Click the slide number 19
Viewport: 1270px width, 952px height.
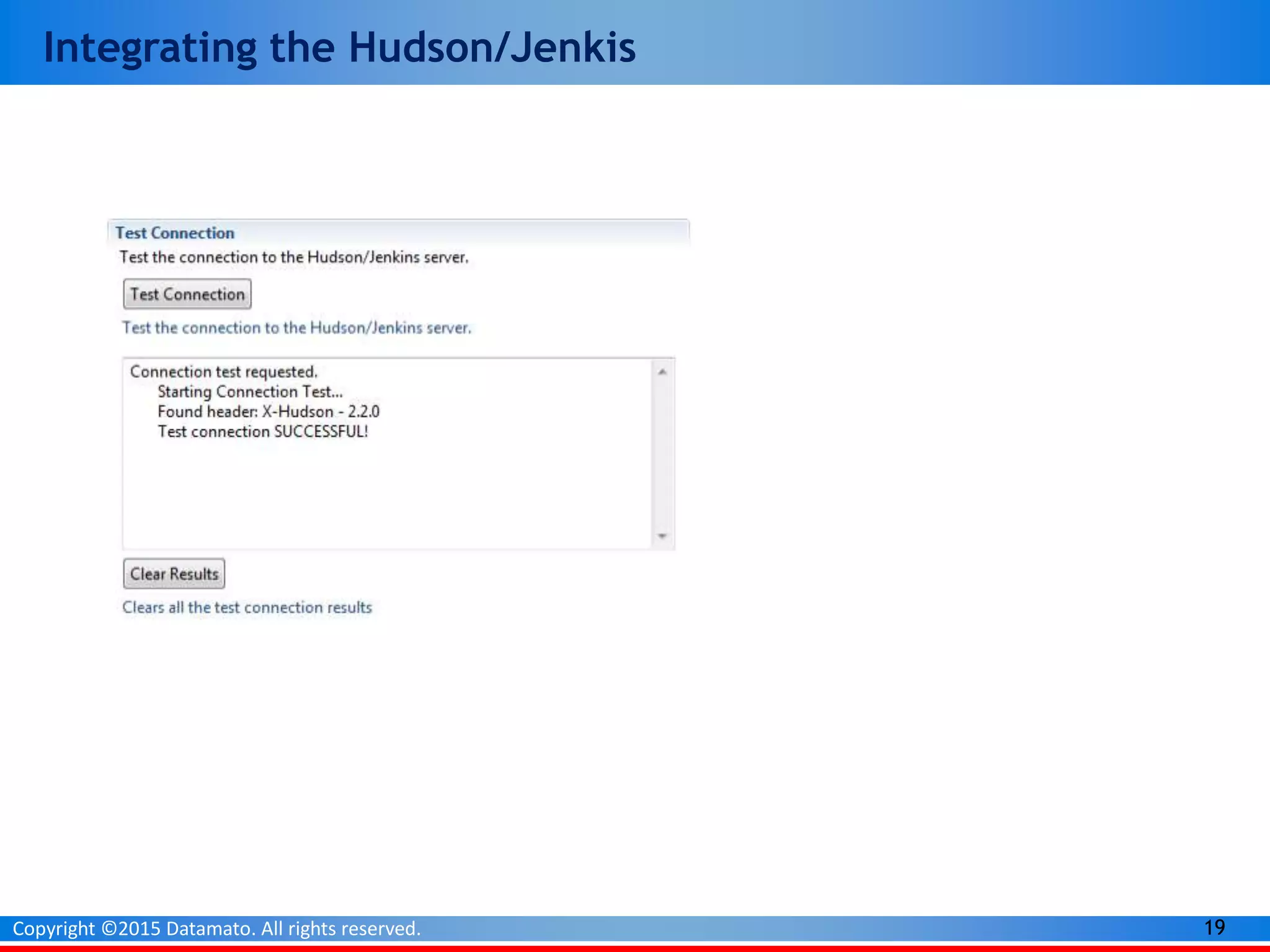(1214, 928)
